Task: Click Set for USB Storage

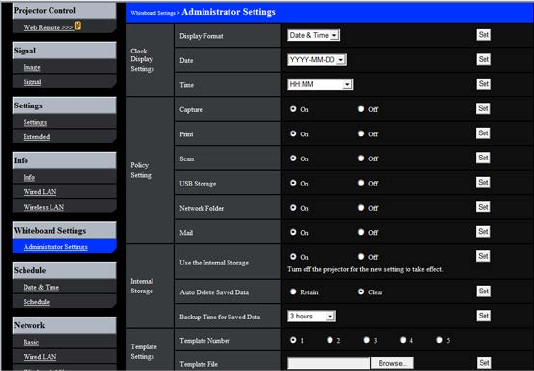Action: click(483, 182)
